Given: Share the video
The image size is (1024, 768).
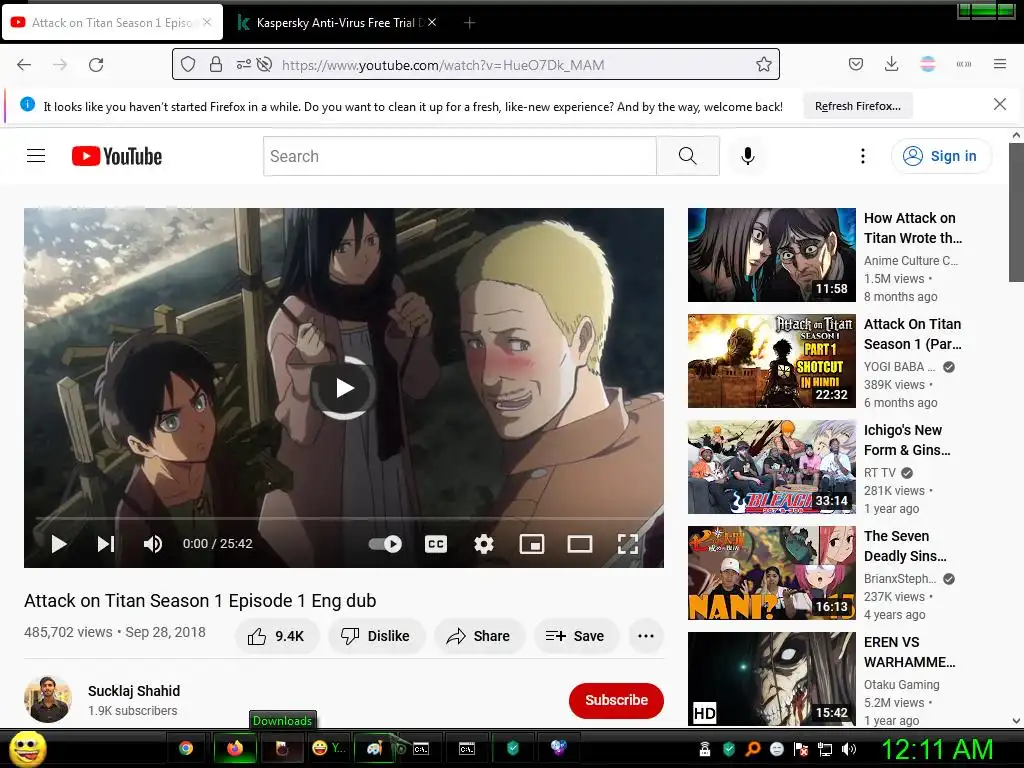Looking at the screenshot, I should pos(479,636).
